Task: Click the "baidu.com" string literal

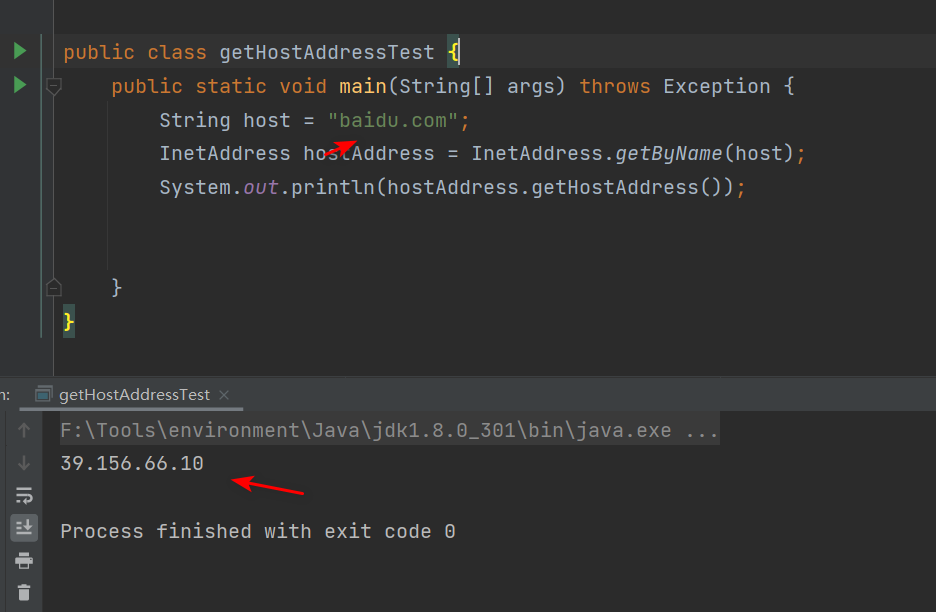Action: click(393, 120)
